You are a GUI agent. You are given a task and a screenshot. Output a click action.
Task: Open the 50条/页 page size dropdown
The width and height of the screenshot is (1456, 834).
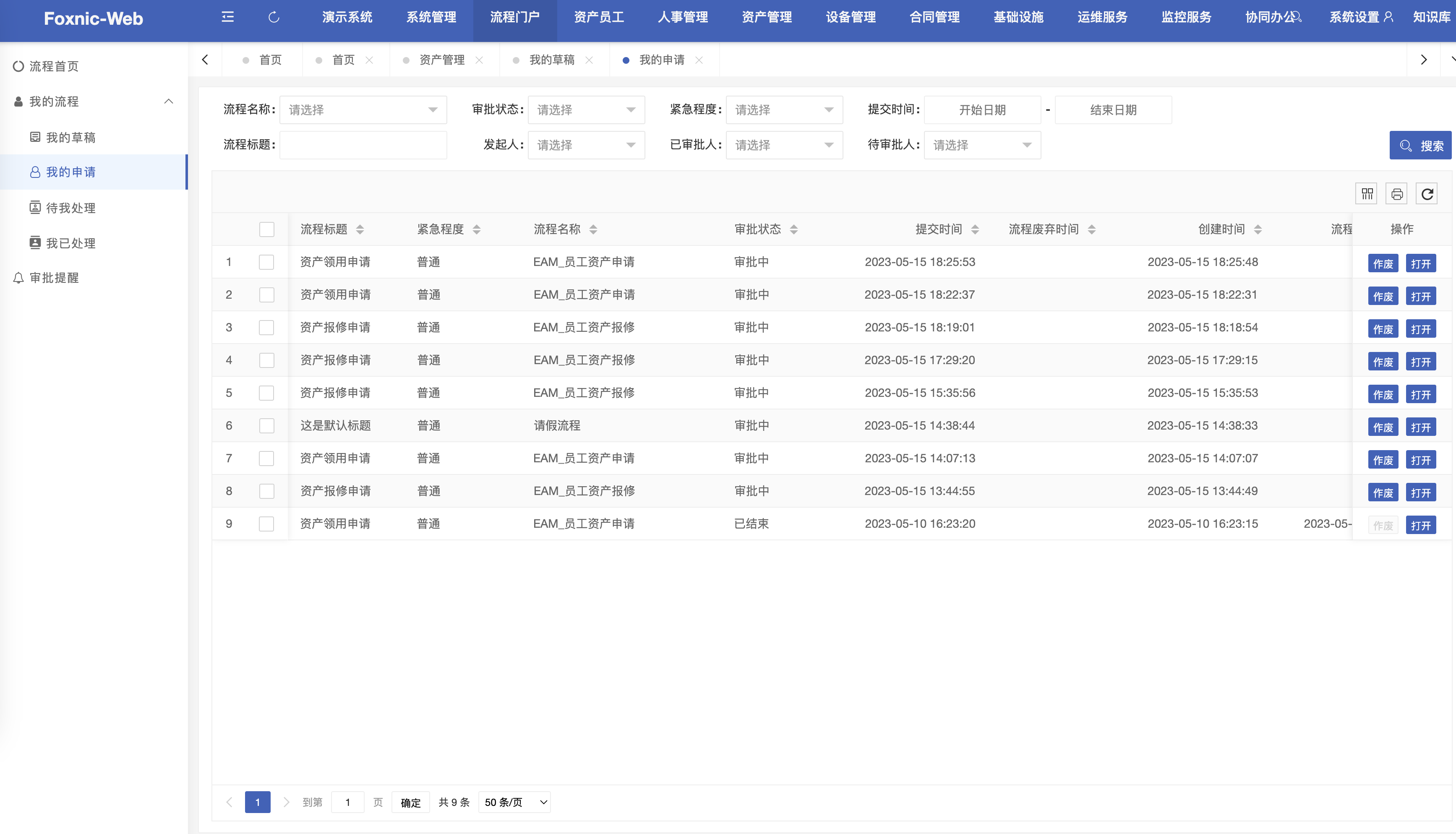pyautogui.click(x=514, y=802)
